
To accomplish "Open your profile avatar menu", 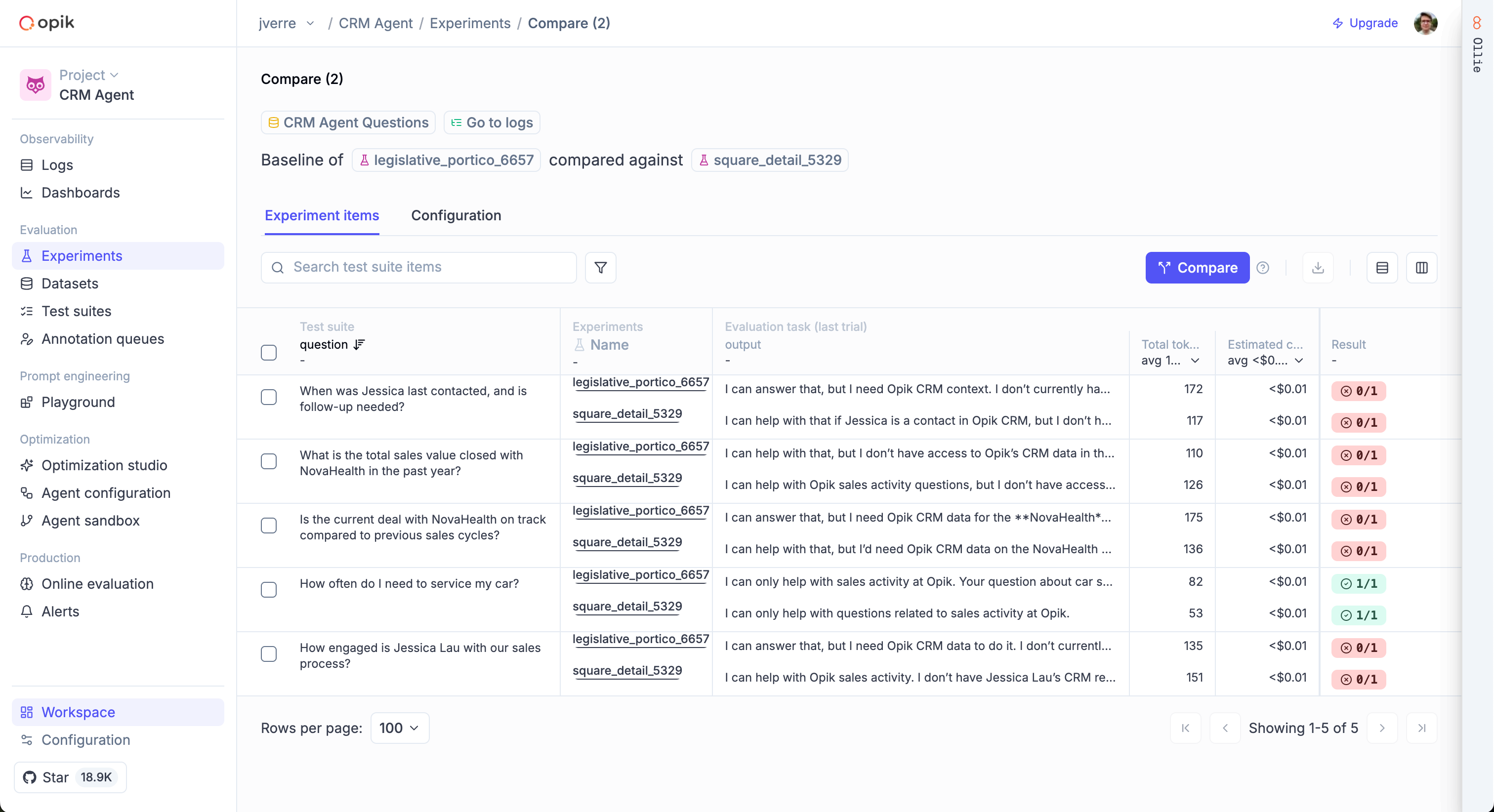I will coord(1425,23).
